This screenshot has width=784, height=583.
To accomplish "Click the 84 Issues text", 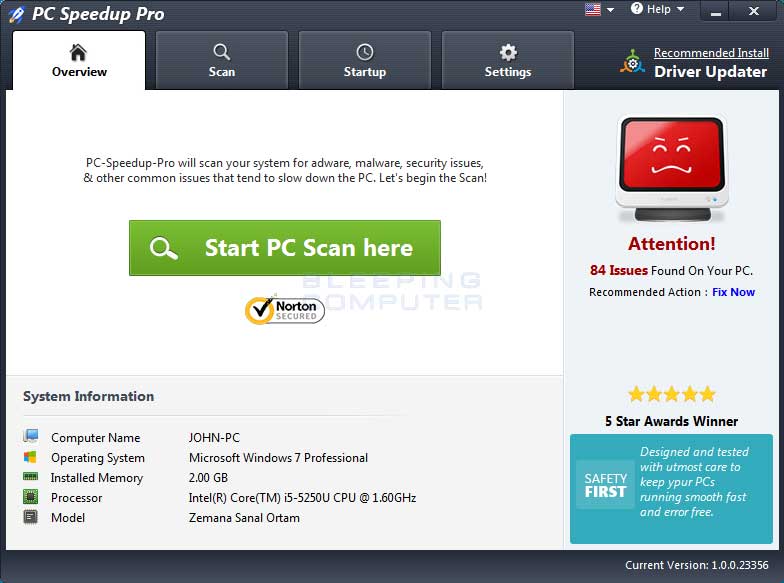I will pyautogui.click(x=618, y=270).
